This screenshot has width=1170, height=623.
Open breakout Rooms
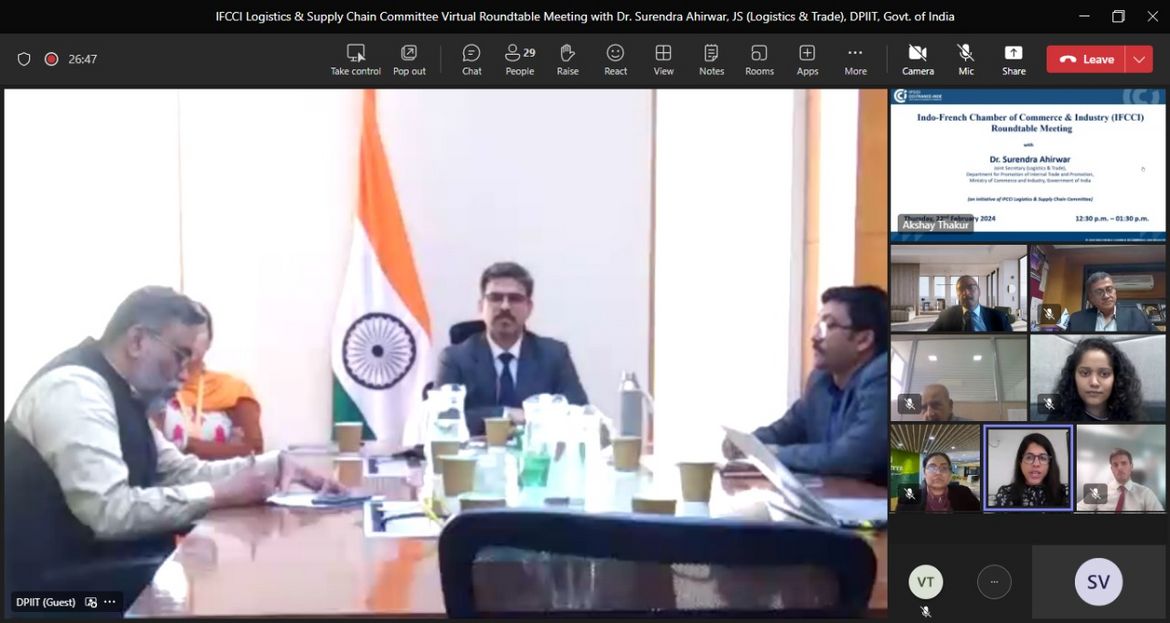click(759, 59)
